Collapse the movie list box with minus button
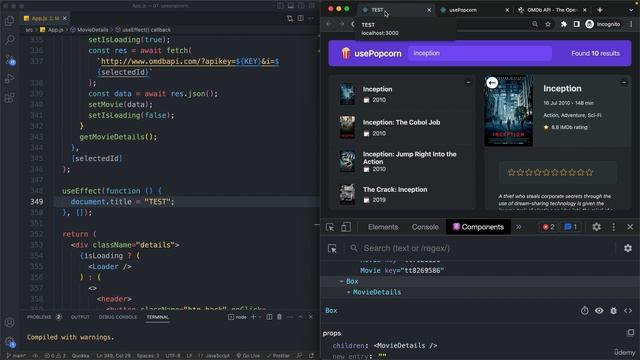Image resolution: width=640 pixels, height=360 pixels. [468, 82]
